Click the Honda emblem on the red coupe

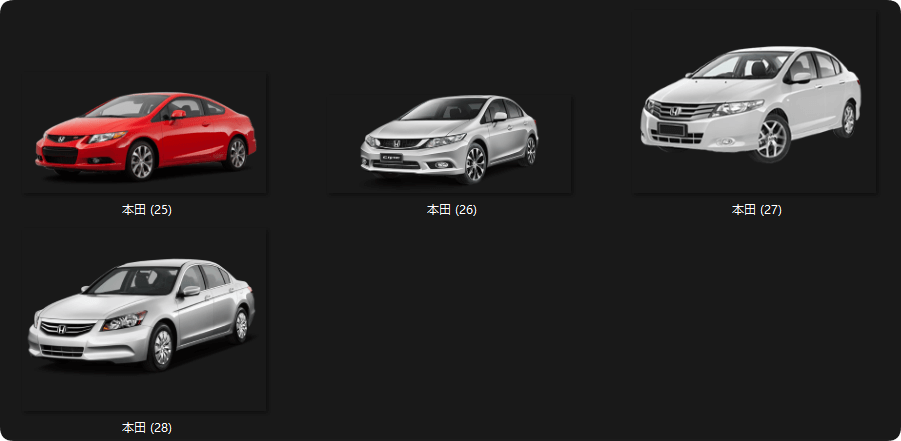coord(60,140)
